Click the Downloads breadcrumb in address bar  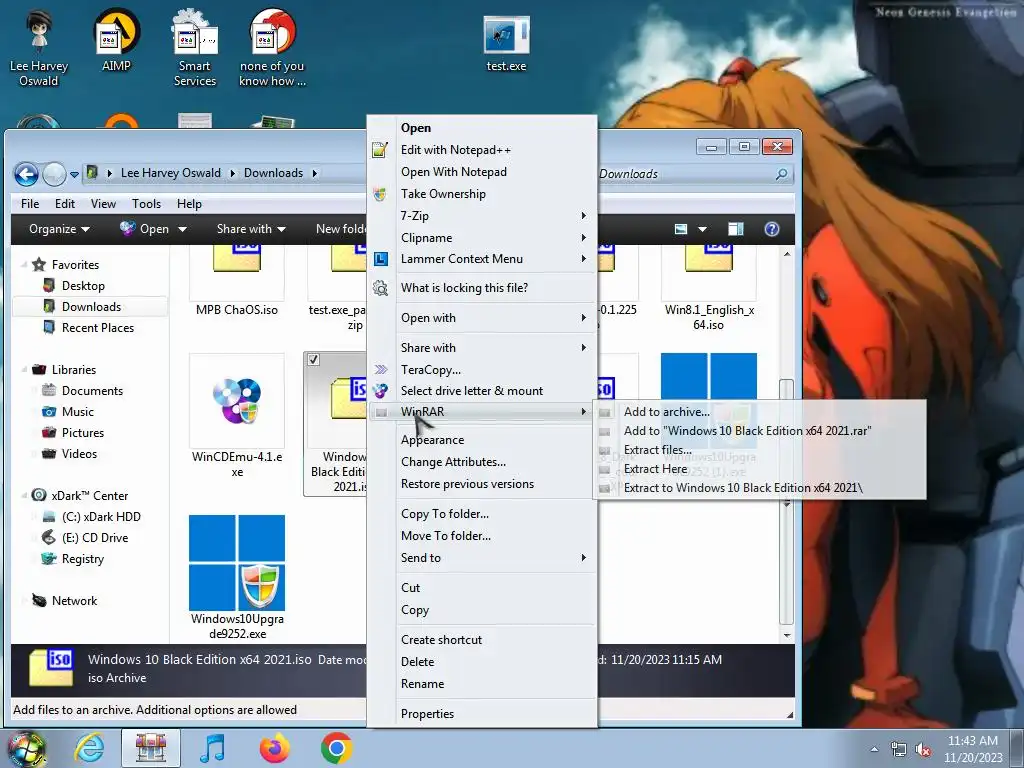(x=273, y=173)
